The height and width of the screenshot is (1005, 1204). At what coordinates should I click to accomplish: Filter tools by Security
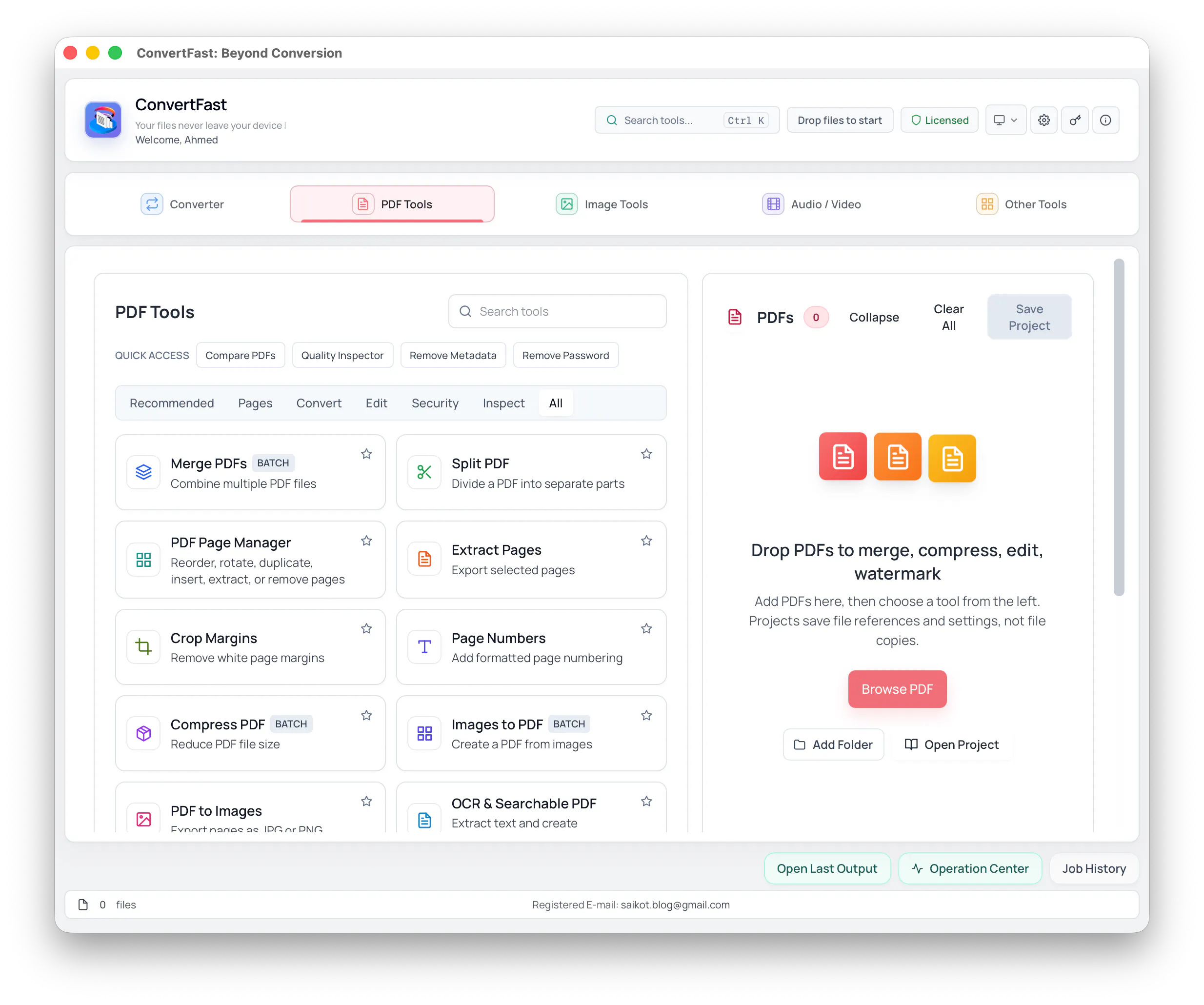click(435, 403)
